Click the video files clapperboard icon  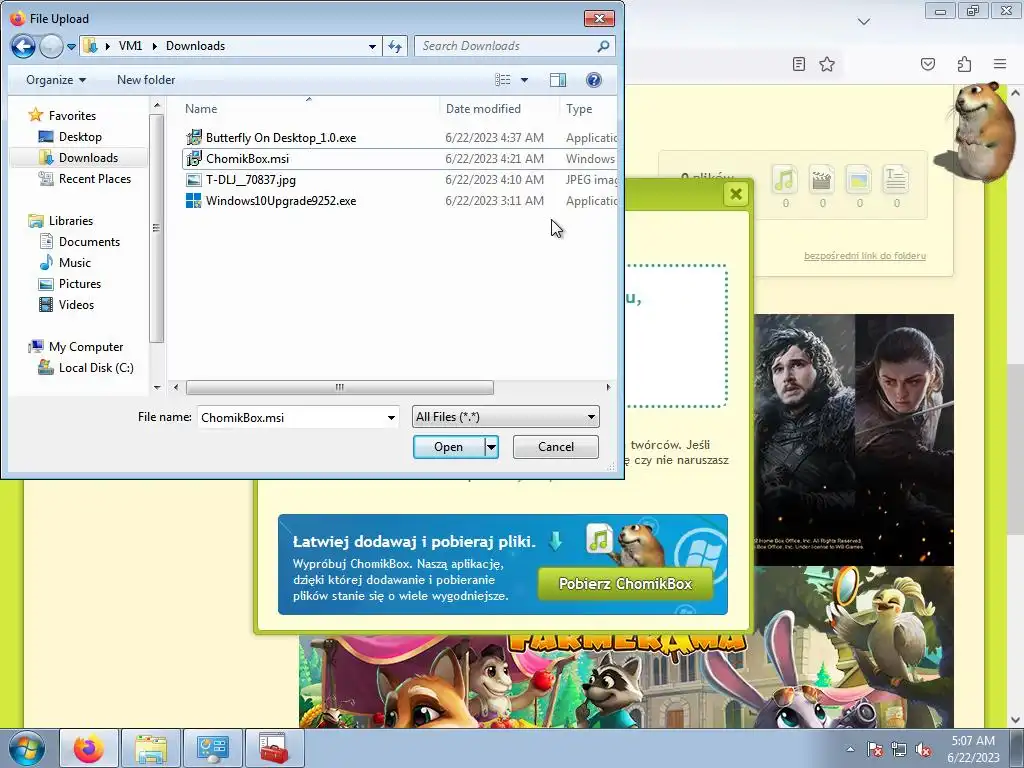click(822, 180)
